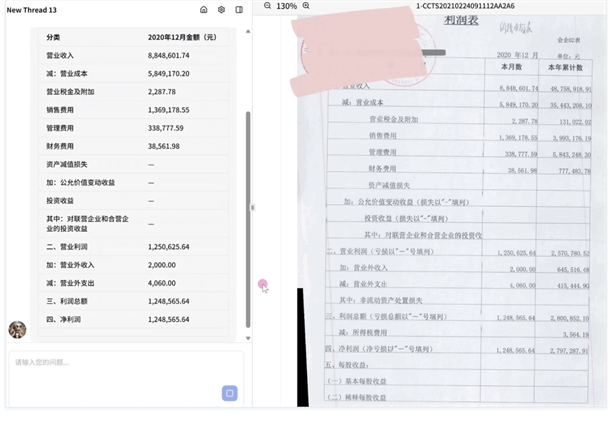This screenshot has height=424, width=613.
Task: Select the 二、营业利润 row label in chat table
Action: tap(67, 247)
